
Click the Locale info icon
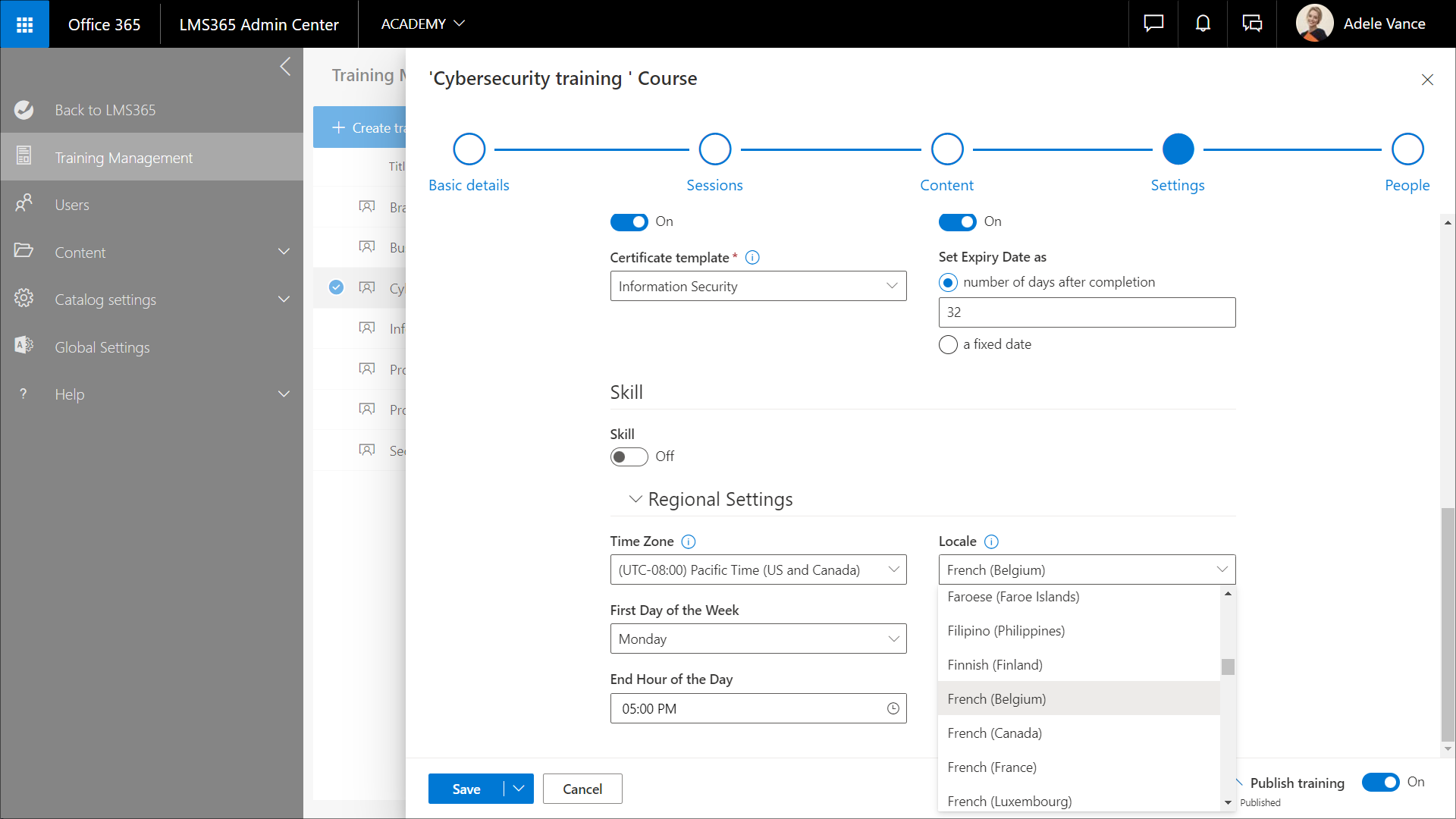click(x=991, y=541)
